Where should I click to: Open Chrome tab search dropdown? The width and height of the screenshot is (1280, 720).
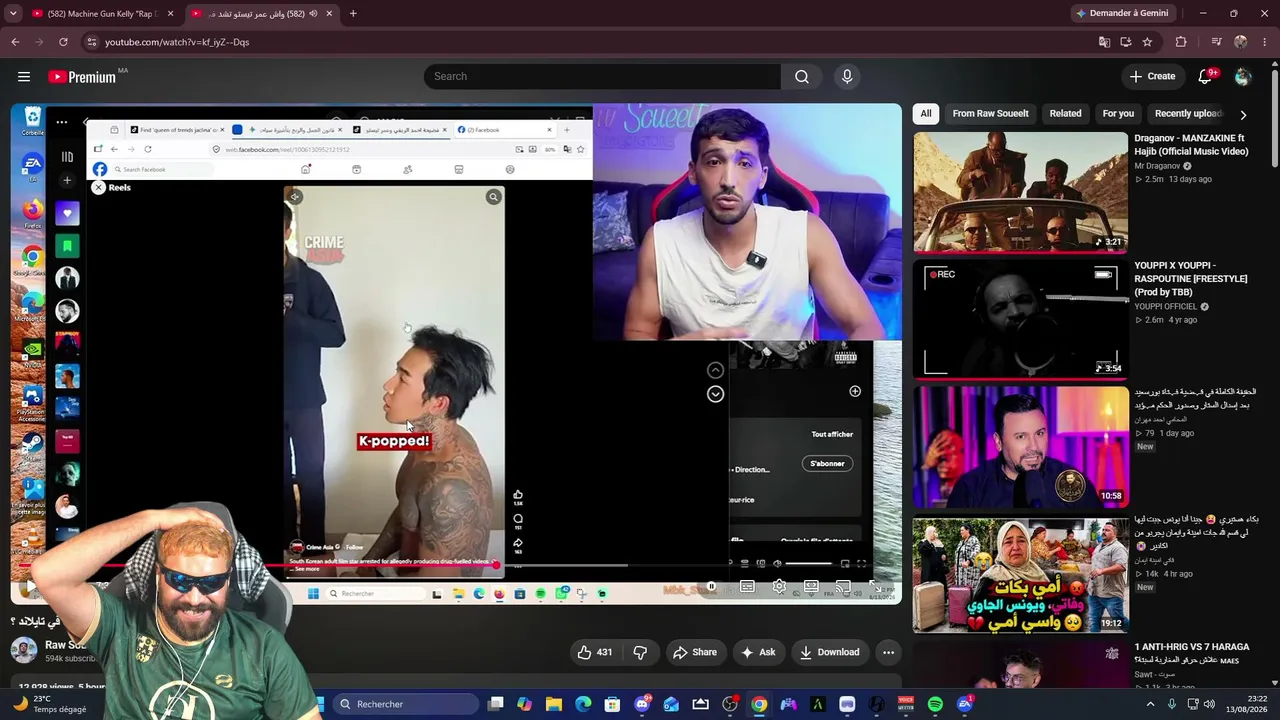point(13,14)
